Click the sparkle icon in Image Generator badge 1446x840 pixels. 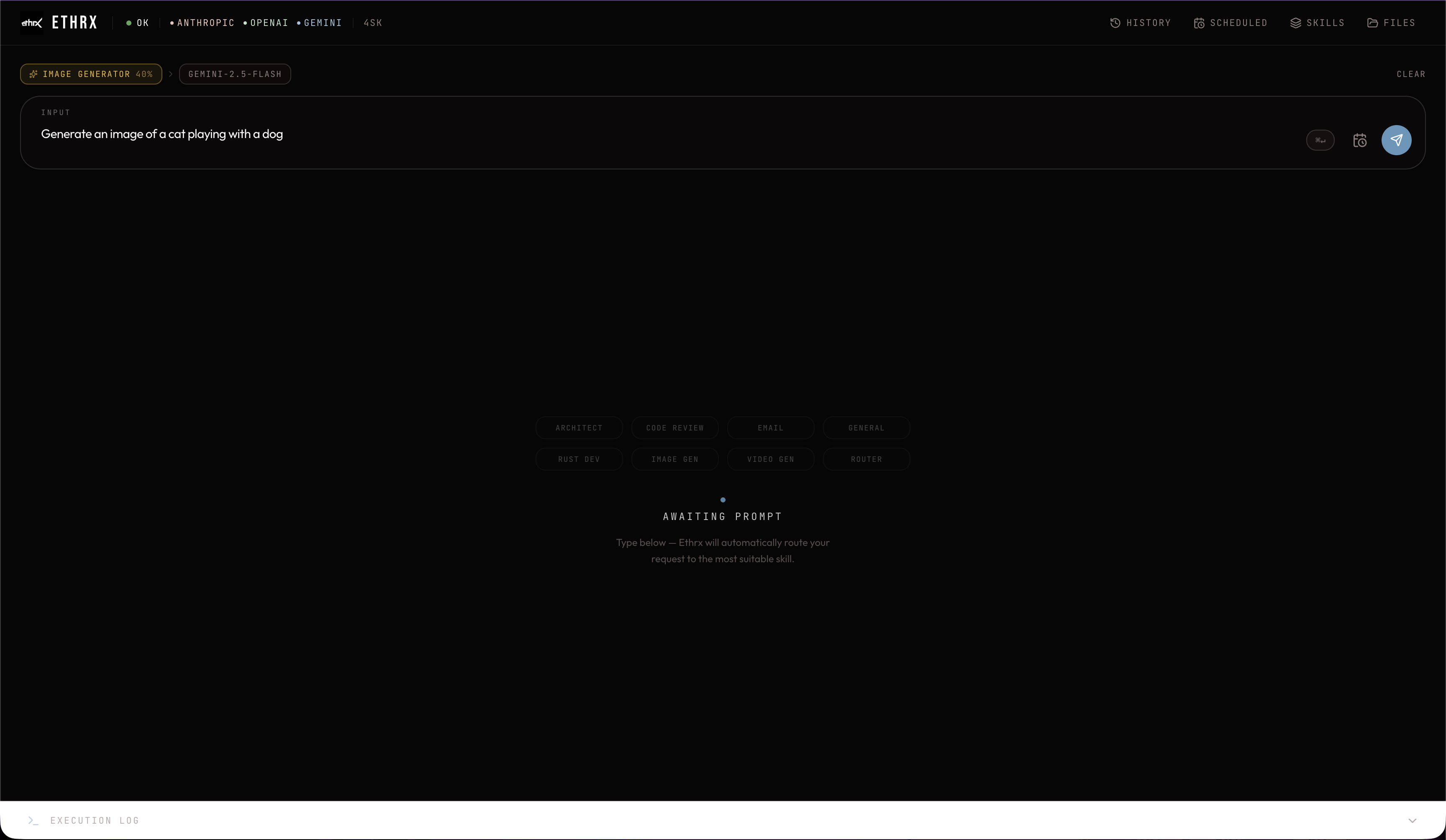(x=33, y=74)
